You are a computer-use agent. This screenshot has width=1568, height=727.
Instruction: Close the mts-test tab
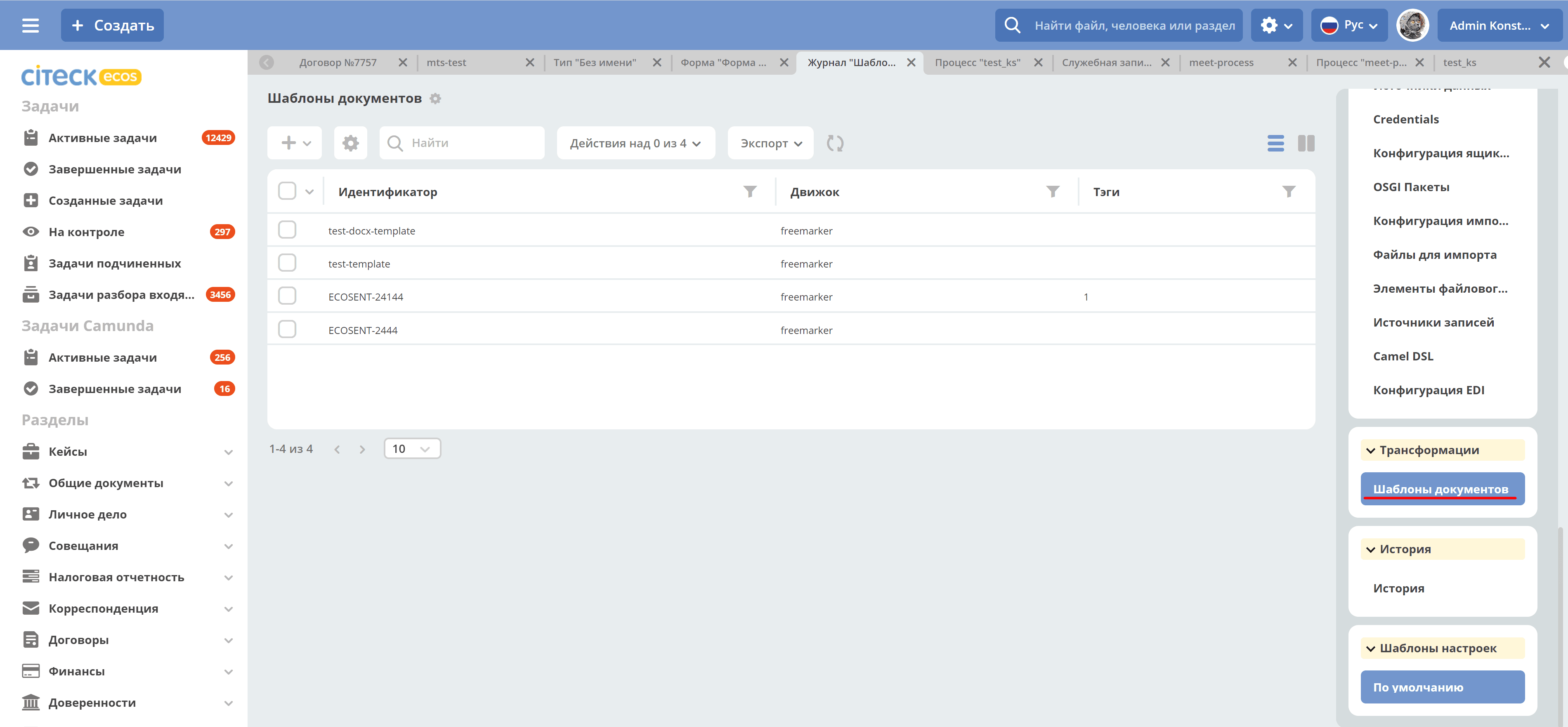pyautogui.click(x=530, y=62)
